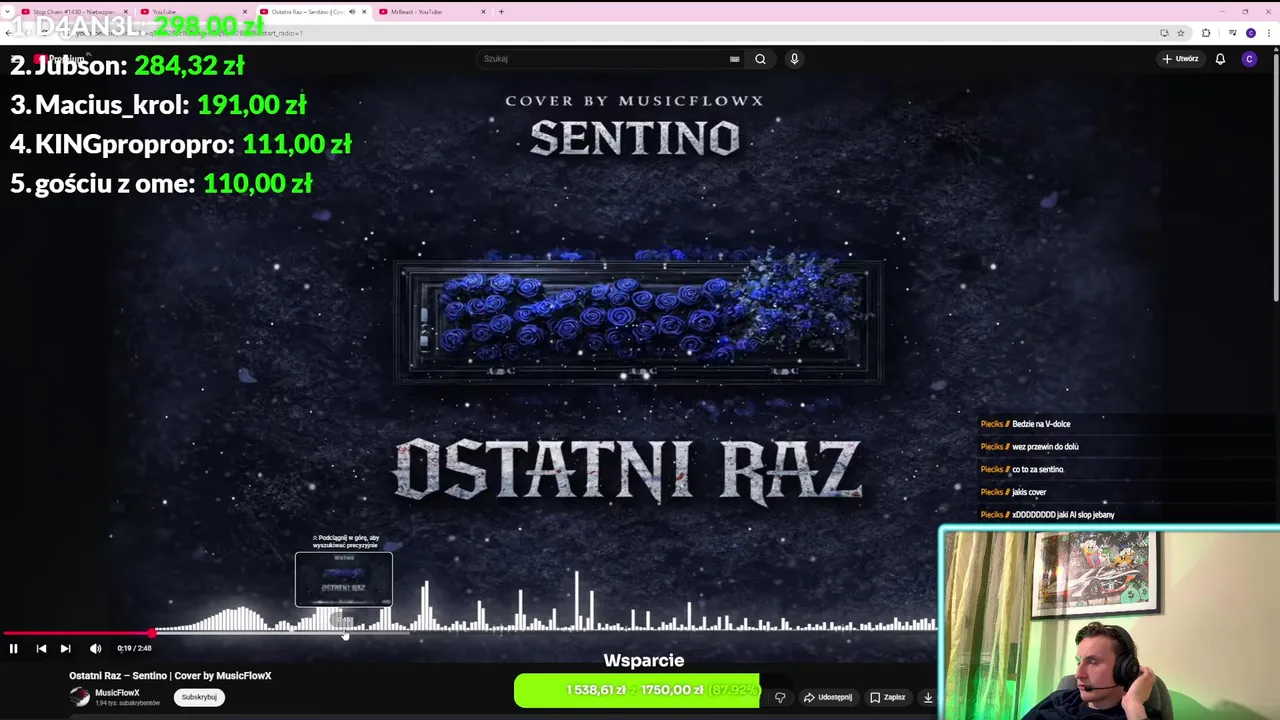The image size is (1280, 720).
Task: Click the Wsparcie donation goal bar
Action: (x=637, y=690)
